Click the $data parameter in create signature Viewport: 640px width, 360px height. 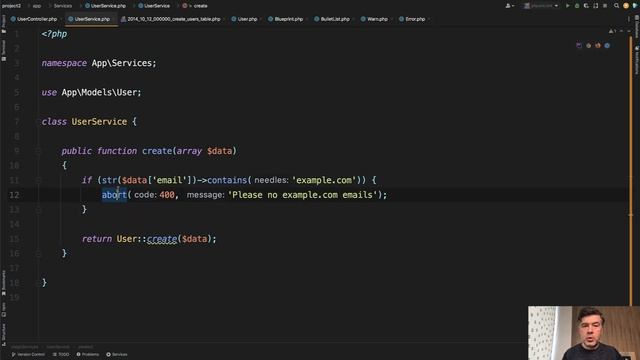click(x=220, y=151)
